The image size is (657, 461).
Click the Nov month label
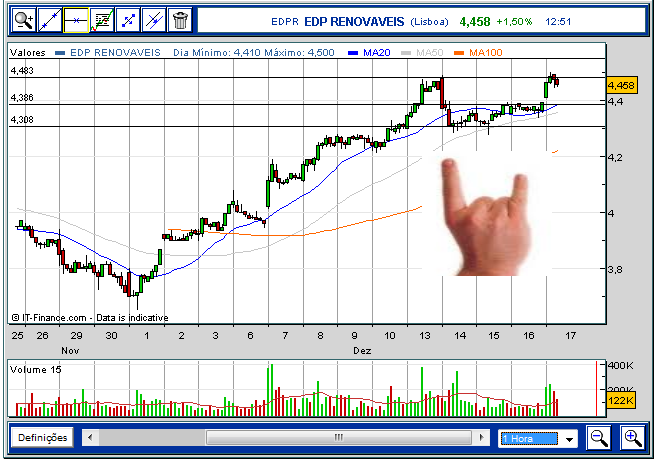[x=70, y=351]
